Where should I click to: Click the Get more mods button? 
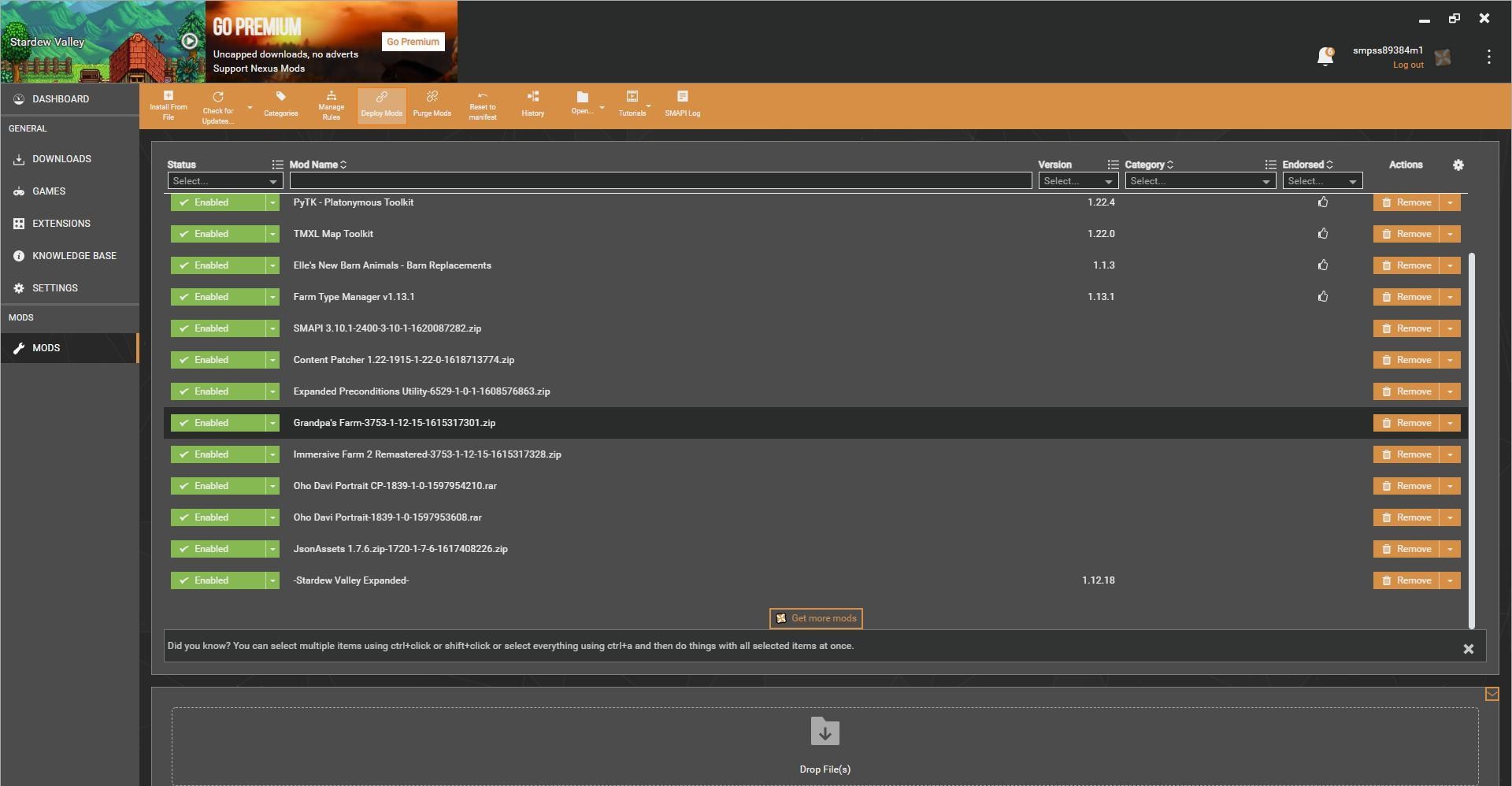[x=815, y=618]
